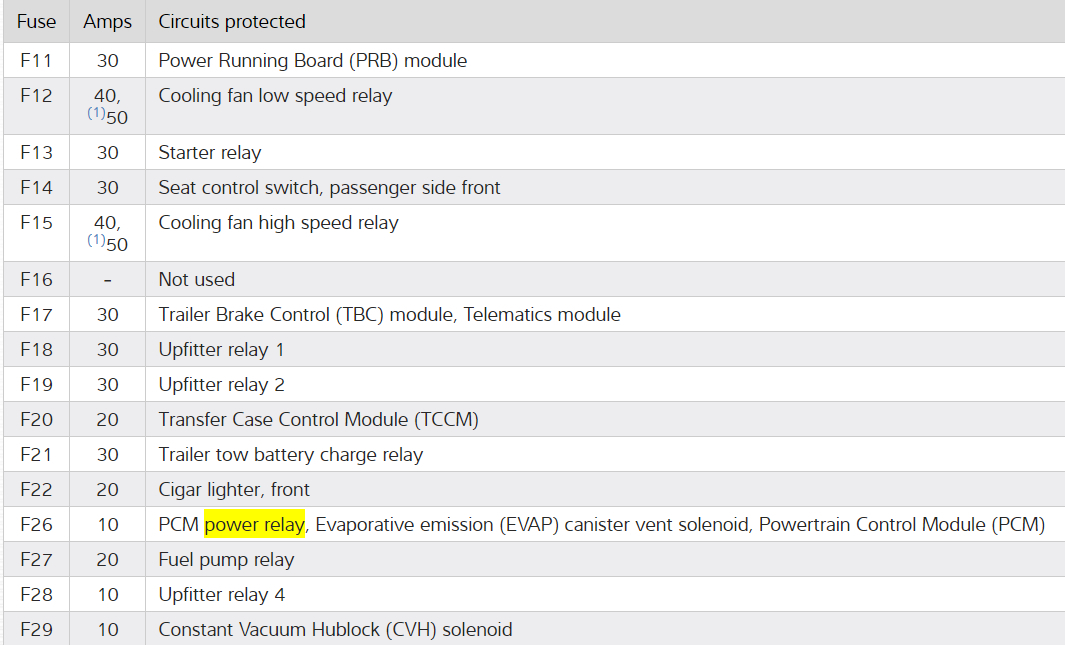Click the footnote (1) link in the F15 row

coord(96,240)
